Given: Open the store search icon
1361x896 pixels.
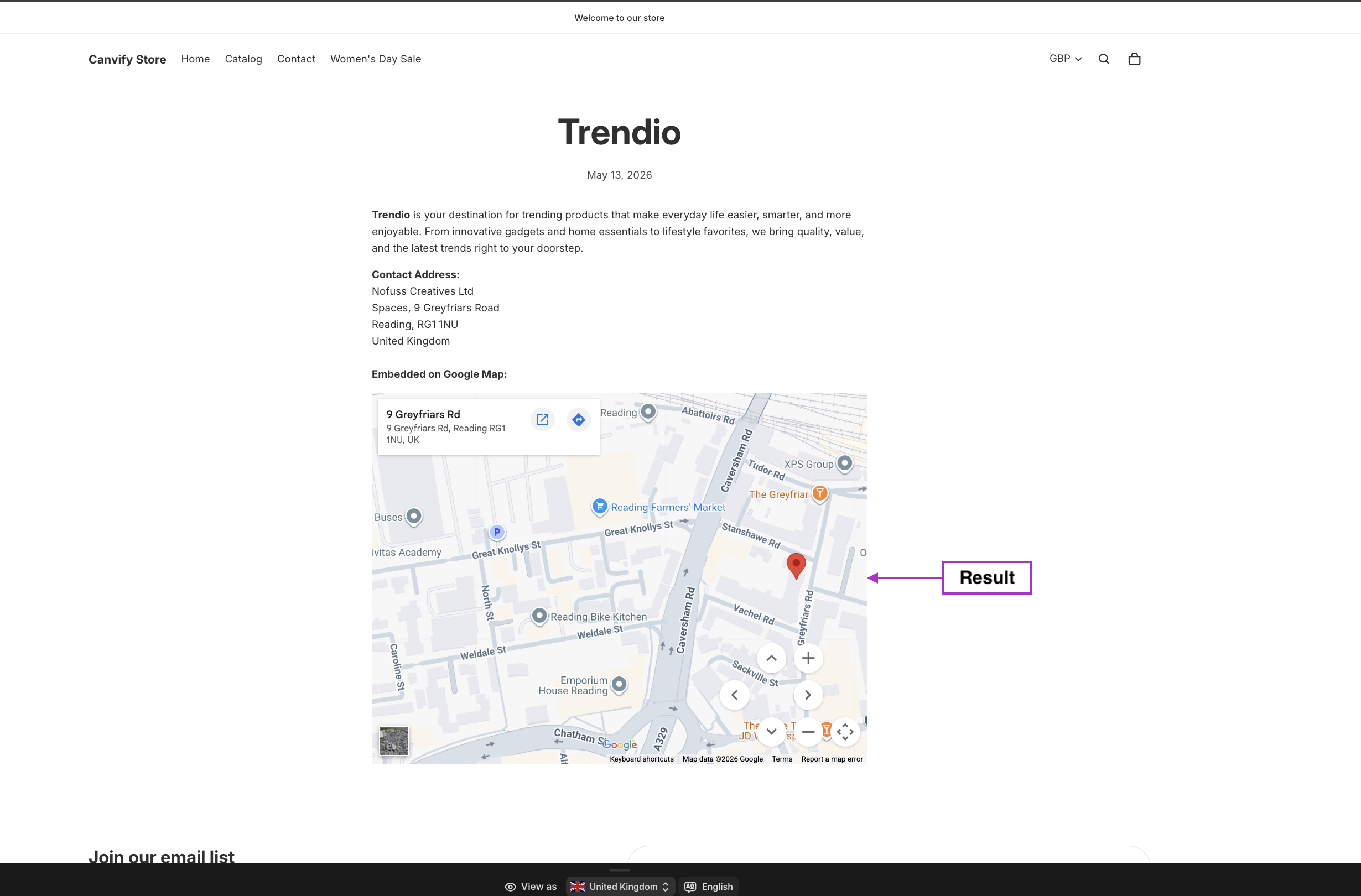Looking at the screenshot, I should [x=1104, y=59].
